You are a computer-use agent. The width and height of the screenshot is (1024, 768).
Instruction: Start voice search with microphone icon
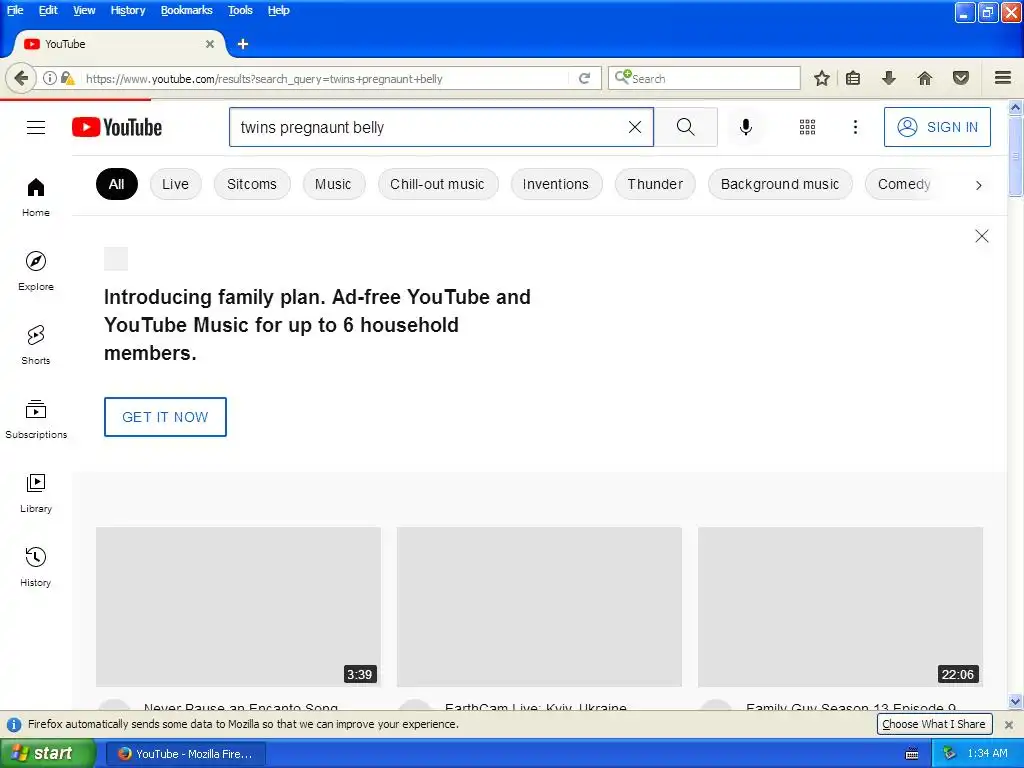(x=746, y=127)
